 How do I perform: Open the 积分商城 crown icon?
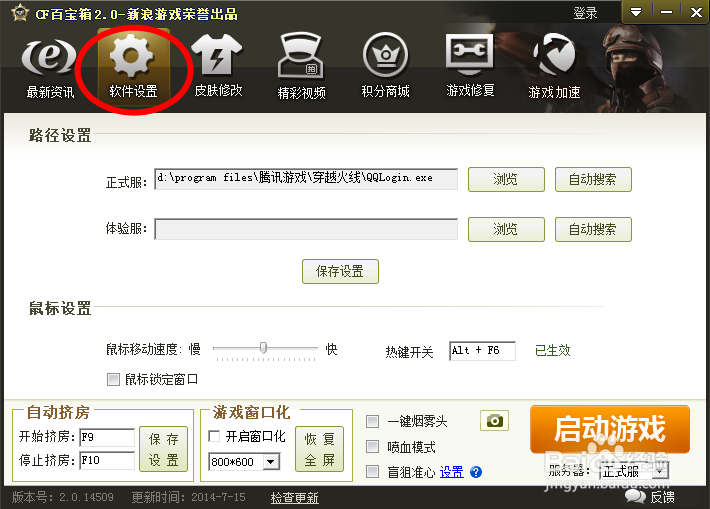385,55
